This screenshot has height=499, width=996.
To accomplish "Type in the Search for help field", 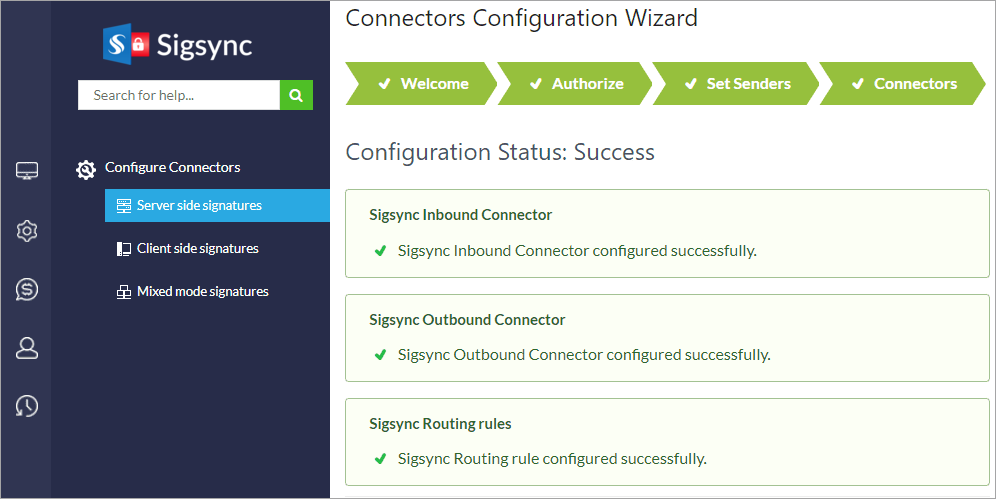I will (x=178, y=95).
